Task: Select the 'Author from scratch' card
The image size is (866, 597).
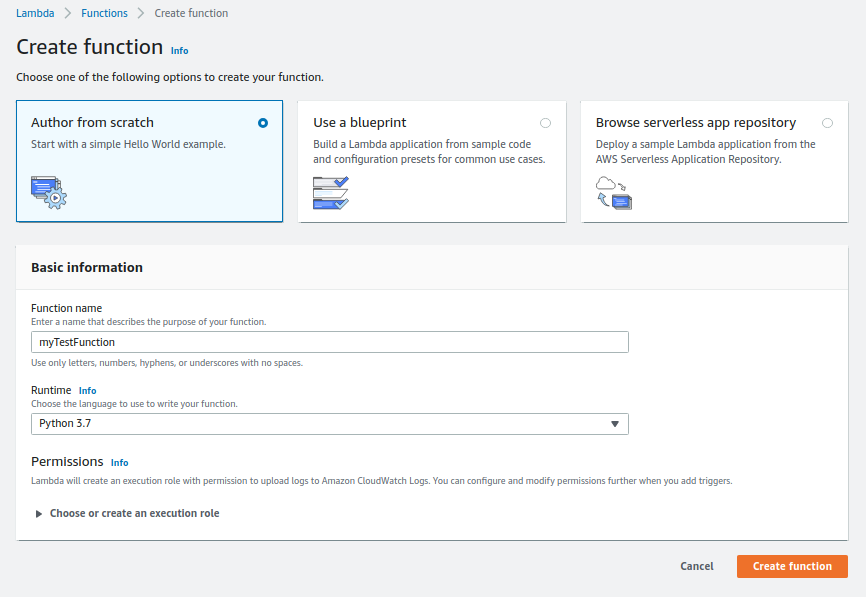Action: coord(149,160)
